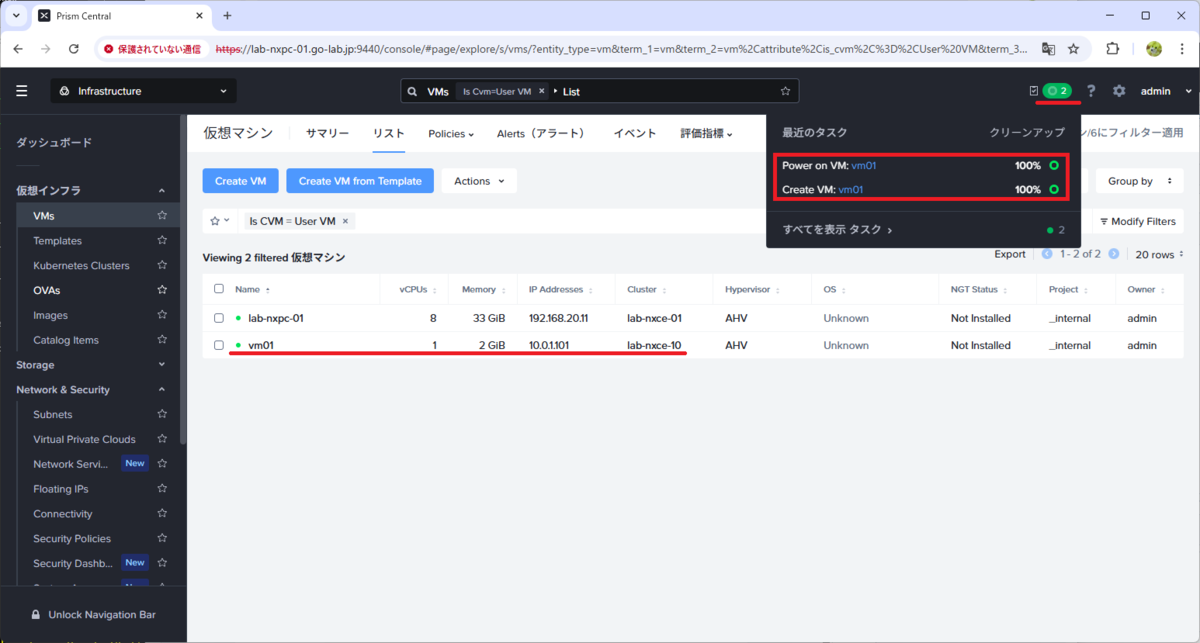Open the Chrome profile avatar

point(1153,48)
